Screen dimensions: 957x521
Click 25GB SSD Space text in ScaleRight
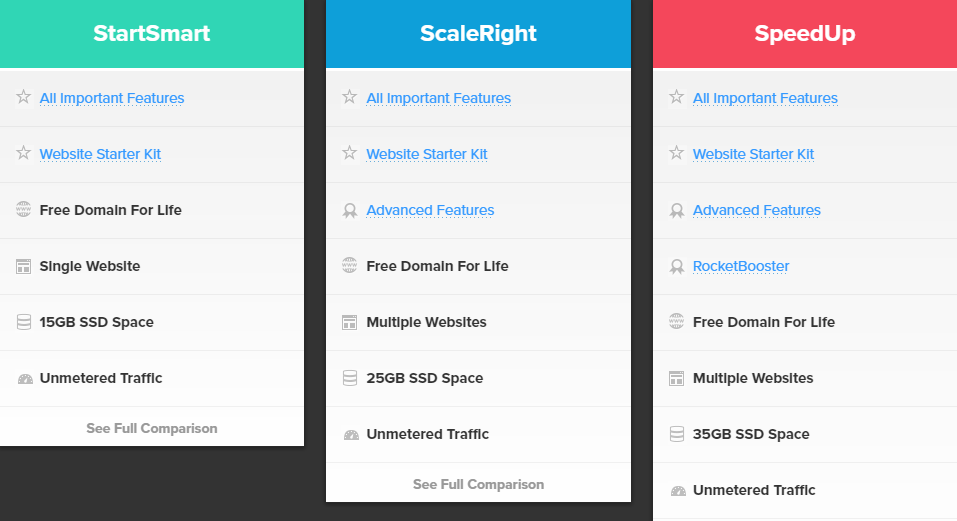click(425, 378)
